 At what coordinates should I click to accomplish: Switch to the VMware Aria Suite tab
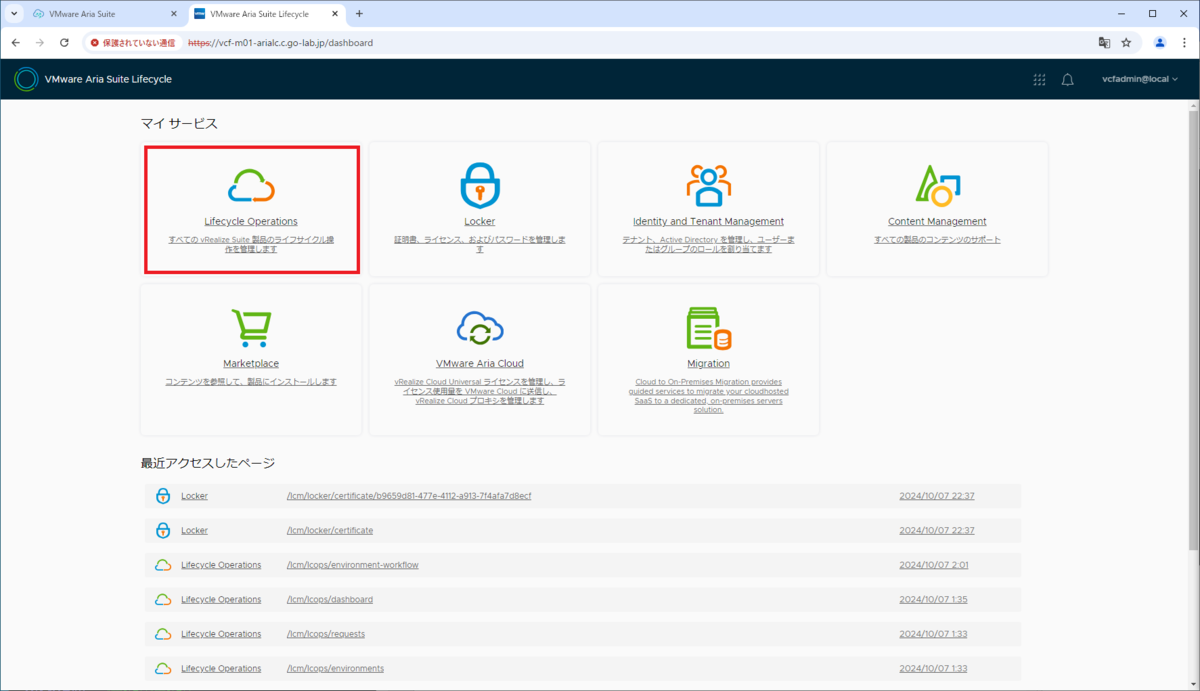(105, 14)
